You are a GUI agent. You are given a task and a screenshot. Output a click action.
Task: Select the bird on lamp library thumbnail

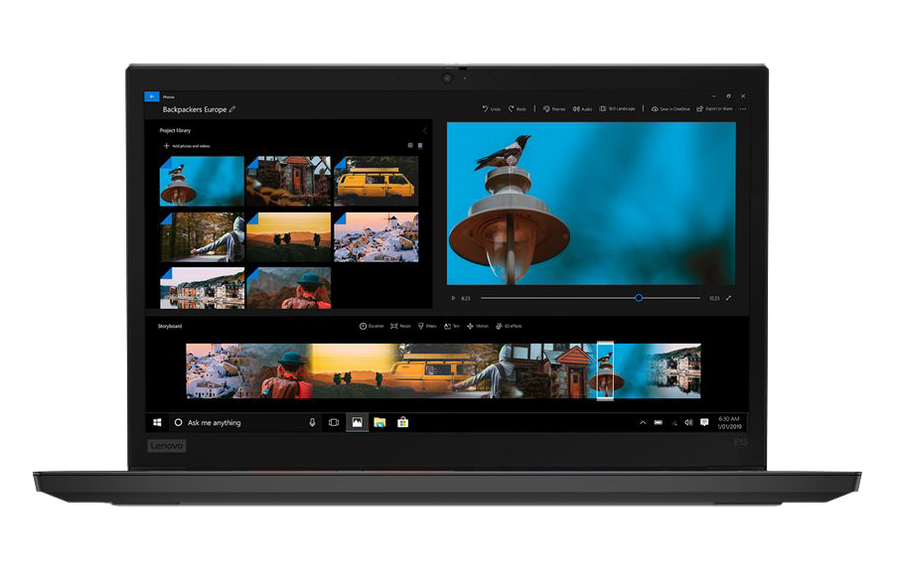pyautogui.click(x=202, y=181)
